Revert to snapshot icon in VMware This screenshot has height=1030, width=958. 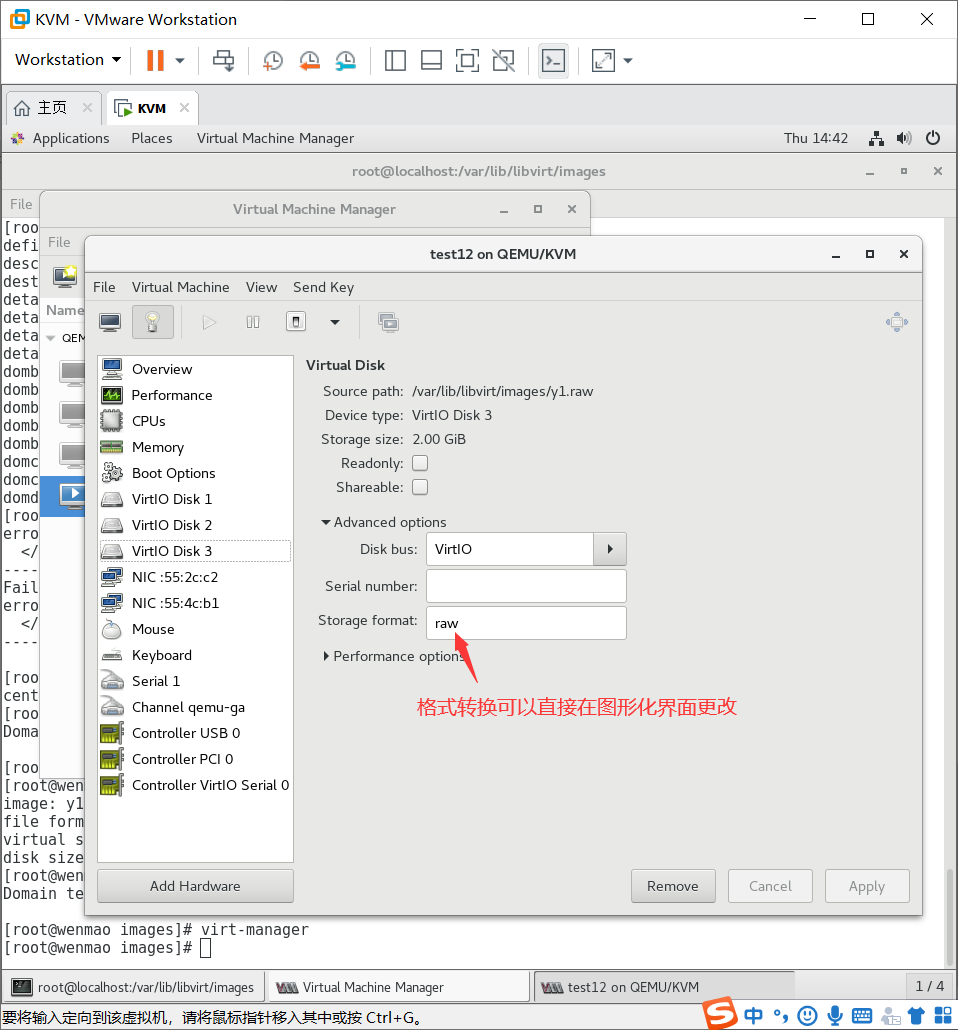[x=309, y=60]
